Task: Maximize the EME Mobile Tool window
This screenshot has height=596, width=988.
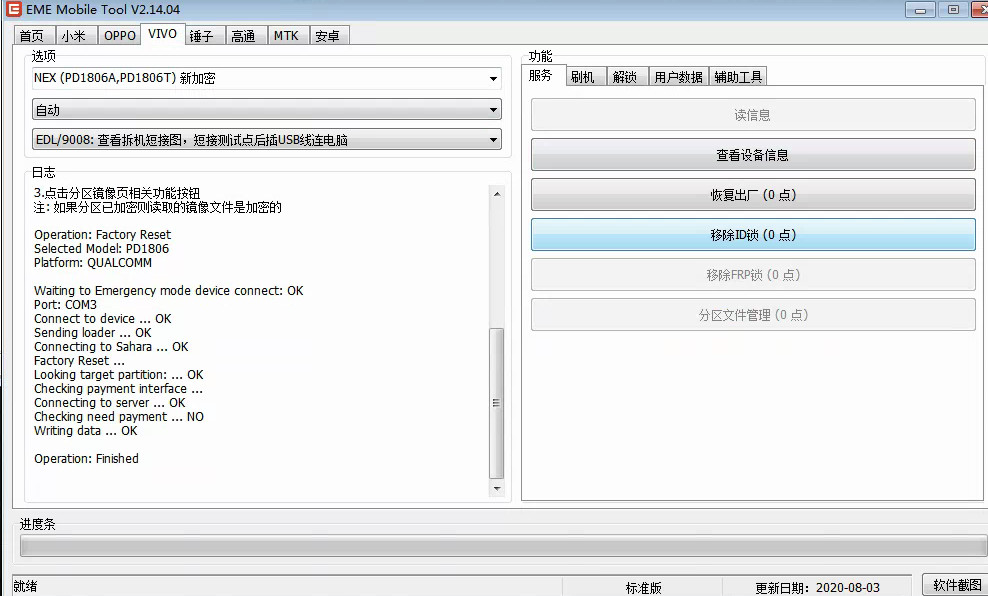Action: click(953, 10)
